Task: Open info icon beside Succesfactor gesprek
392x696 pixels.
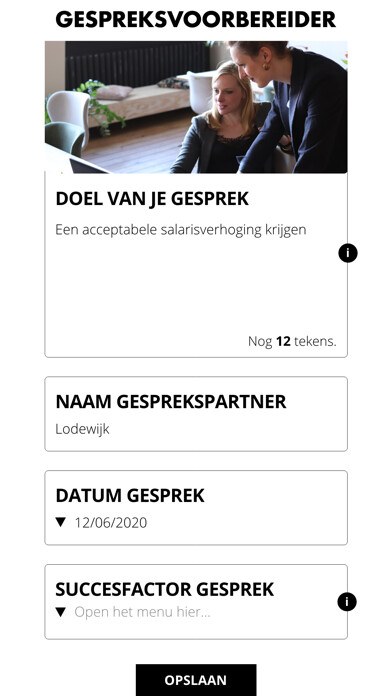Action: (347, 602)
